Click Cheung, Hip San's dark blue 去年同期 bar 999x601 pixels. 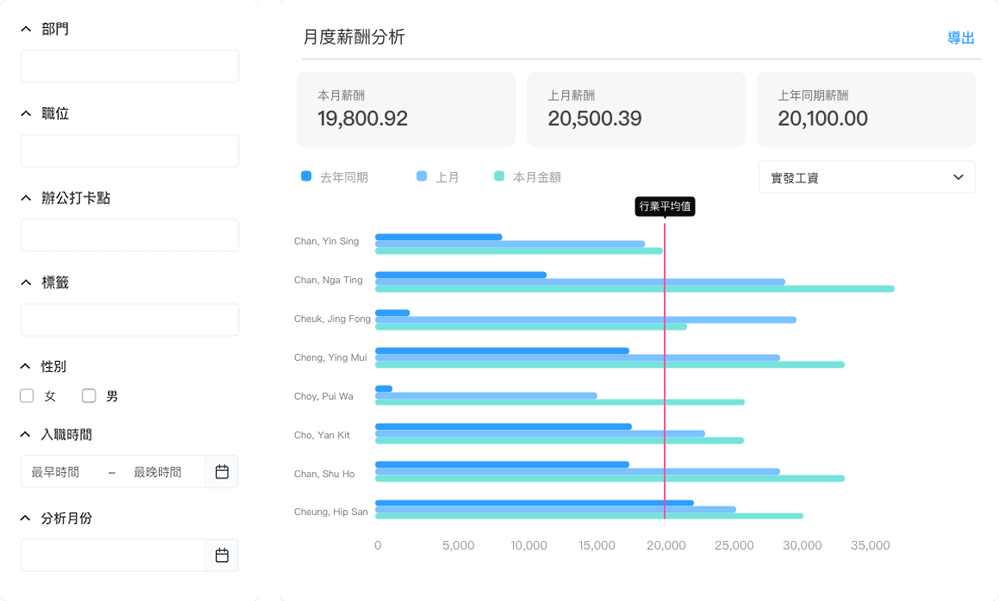pos(535,503)
